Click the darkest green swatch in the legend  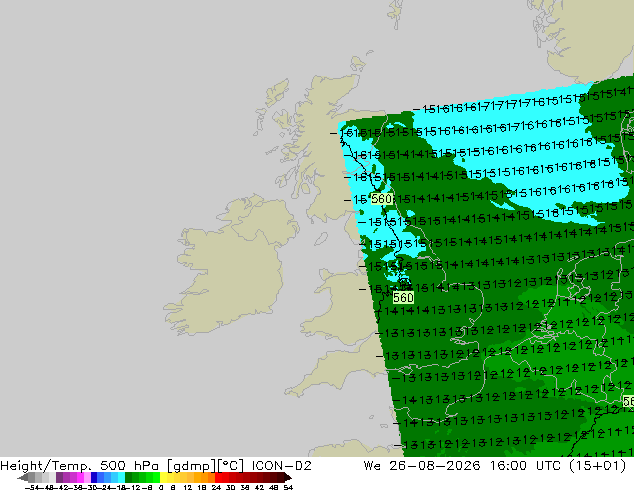point(128,477)
